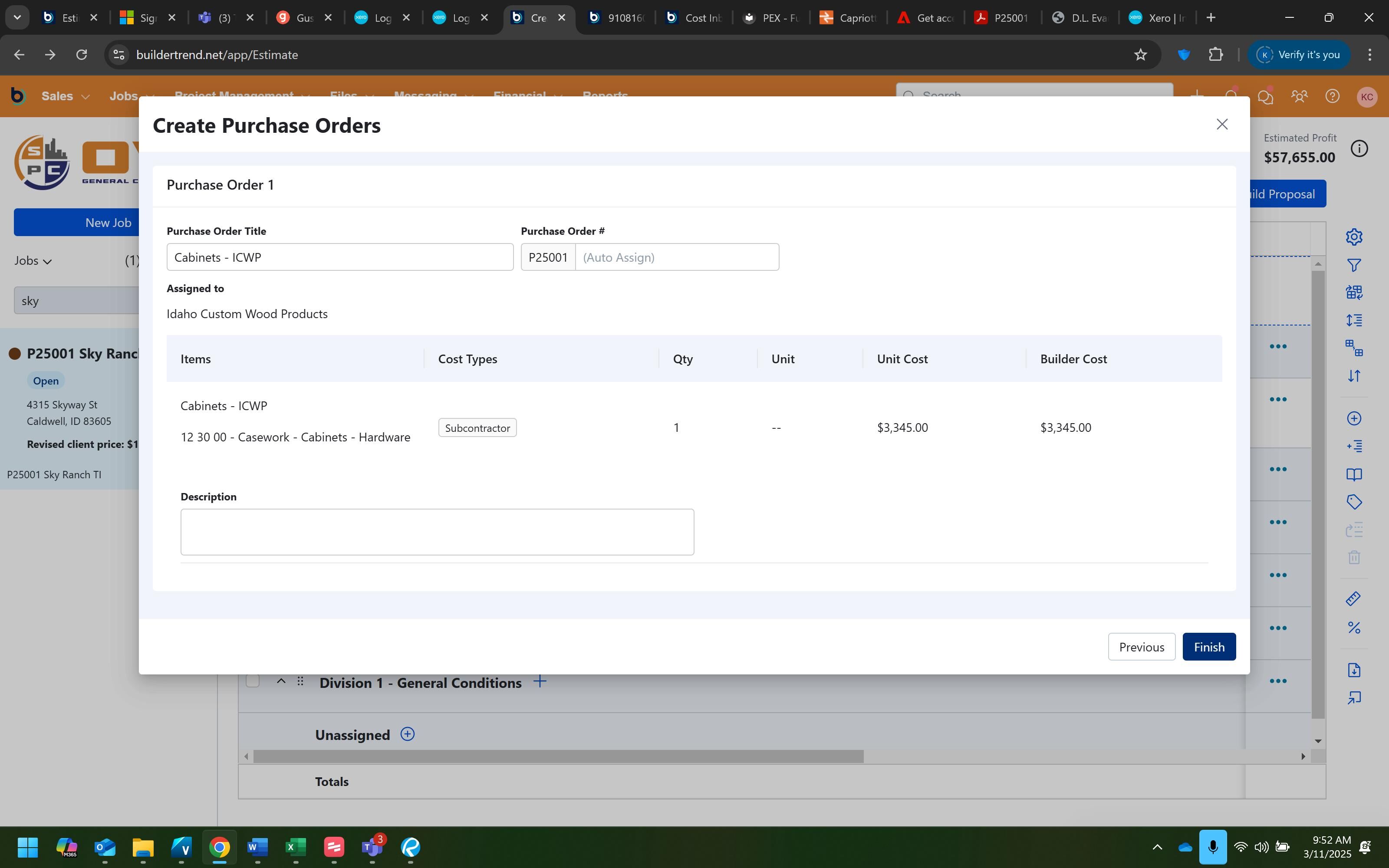Click the percent markup icon

(x=1354, y=628)
